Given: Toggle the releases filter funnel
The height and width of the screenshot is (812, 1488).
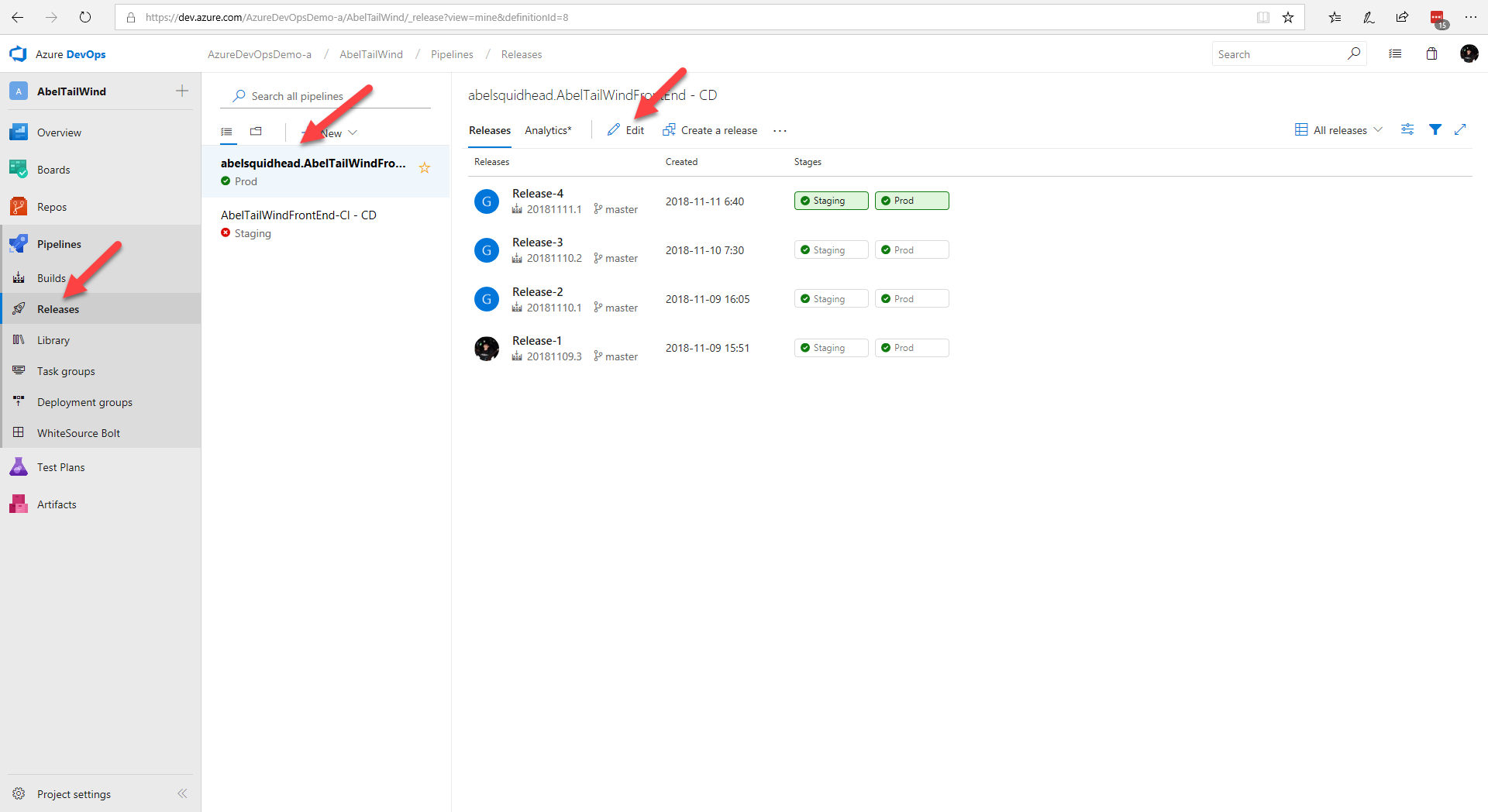Looking at the screenshot, I should pos(1435,129).
